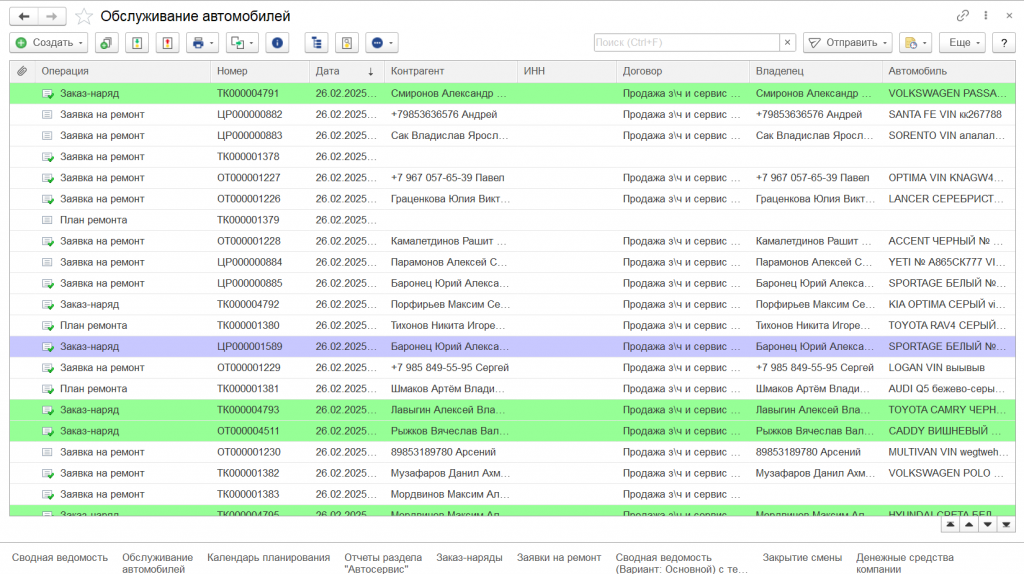1024x574 pixels.
Task: Open the Заявки на ремонт tab
Action: pos(559,558)
